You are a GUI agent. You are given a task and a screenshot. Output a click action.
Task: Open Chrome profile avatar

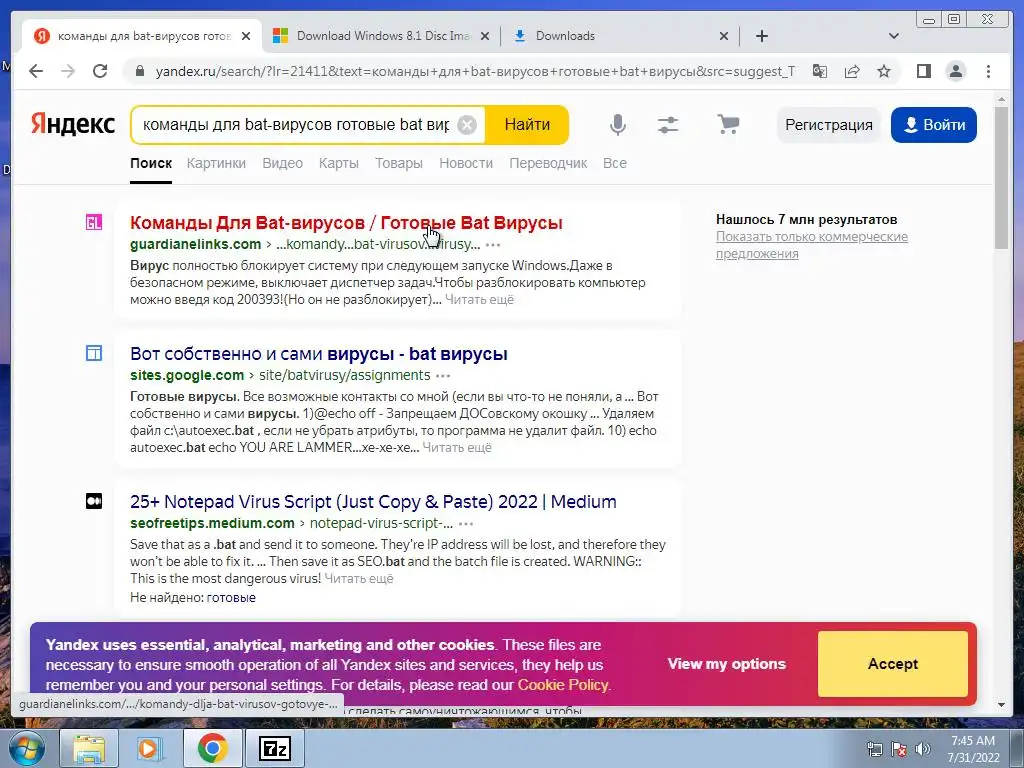tap(955, 71)
